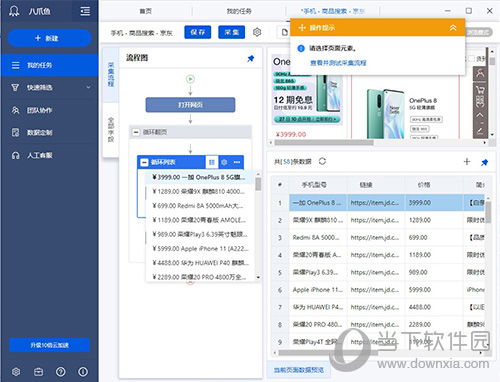
Task: Select the ¥4488.00 HUAWEI P40 list item
Action: click(200, 263)
